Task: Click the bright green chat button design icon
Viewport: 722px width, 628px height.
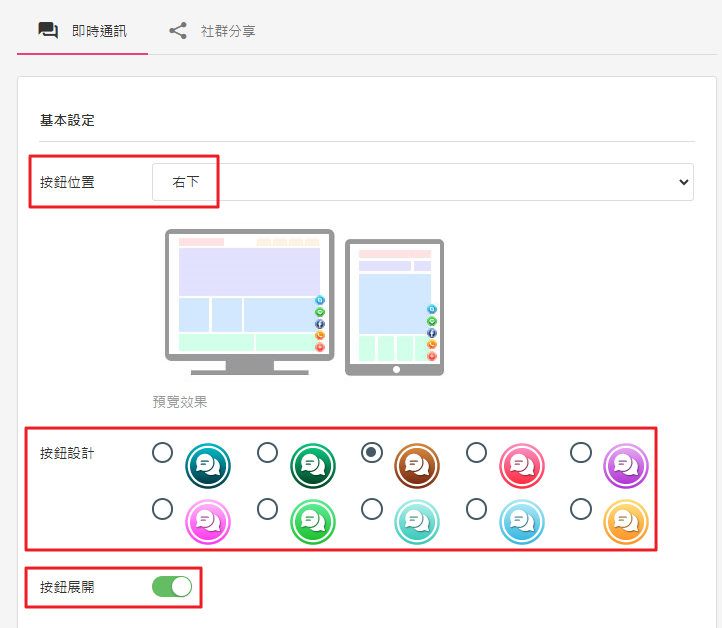Action: (313, 522)
